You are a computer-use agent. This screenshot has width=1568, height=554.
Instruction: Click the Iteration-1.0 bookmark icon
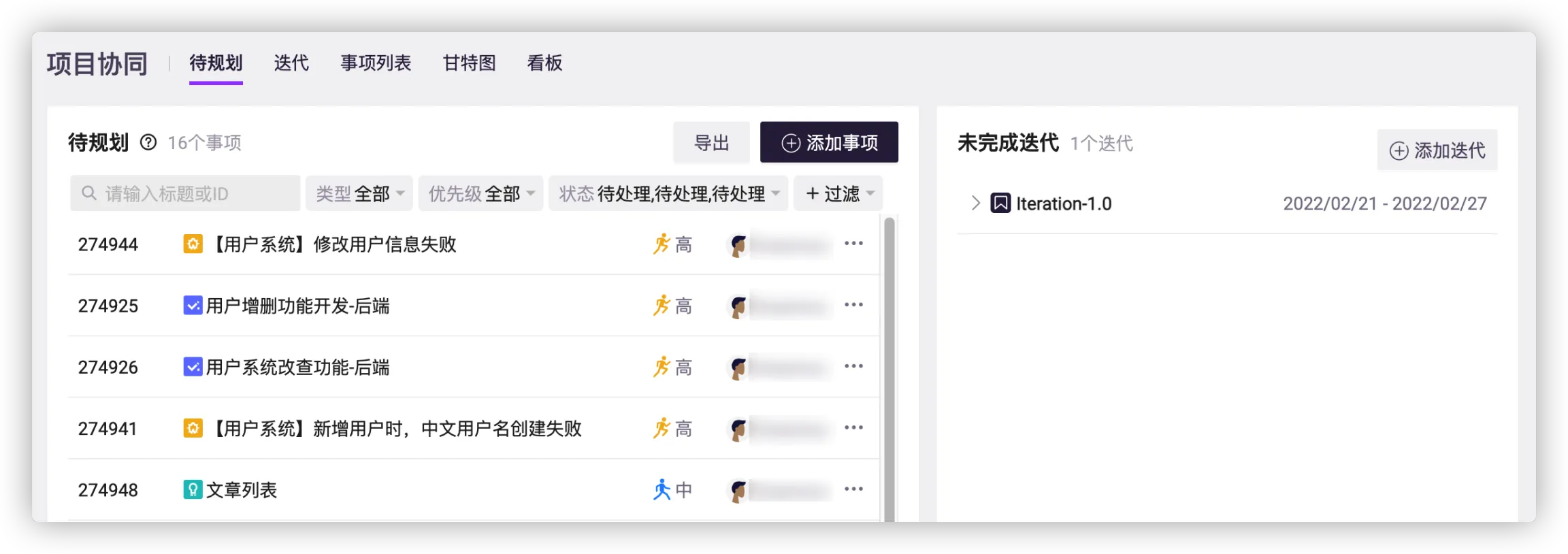[x=1000, y=203]
